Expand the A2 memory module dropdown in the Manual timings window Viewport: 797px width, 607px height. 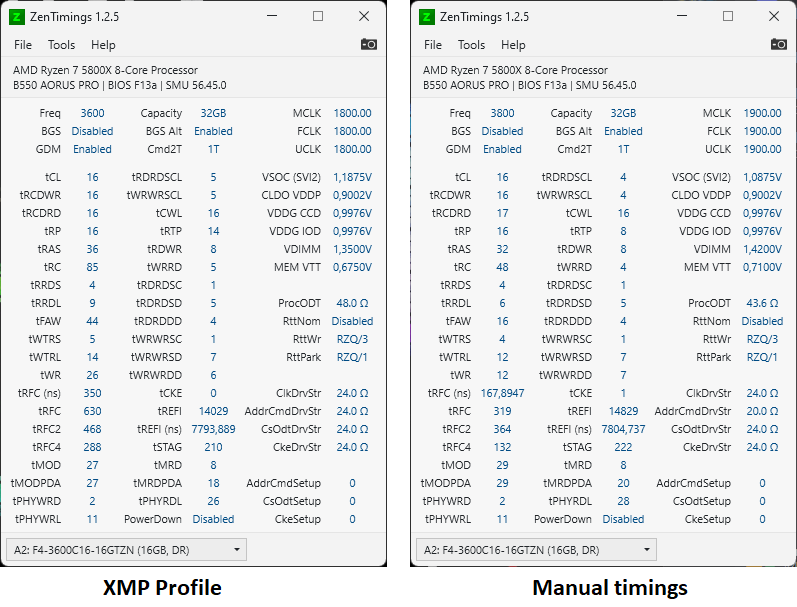pyautogui.click(x=536, y=550)
